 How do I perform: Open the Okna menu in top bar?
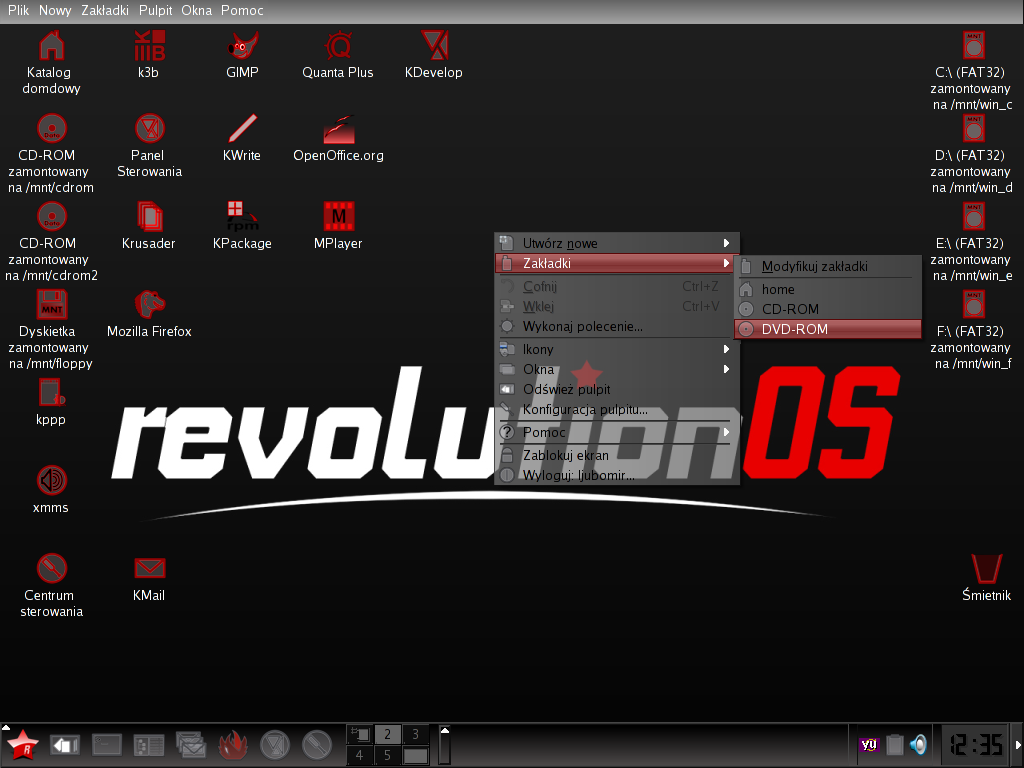click(x=197, y=10)
